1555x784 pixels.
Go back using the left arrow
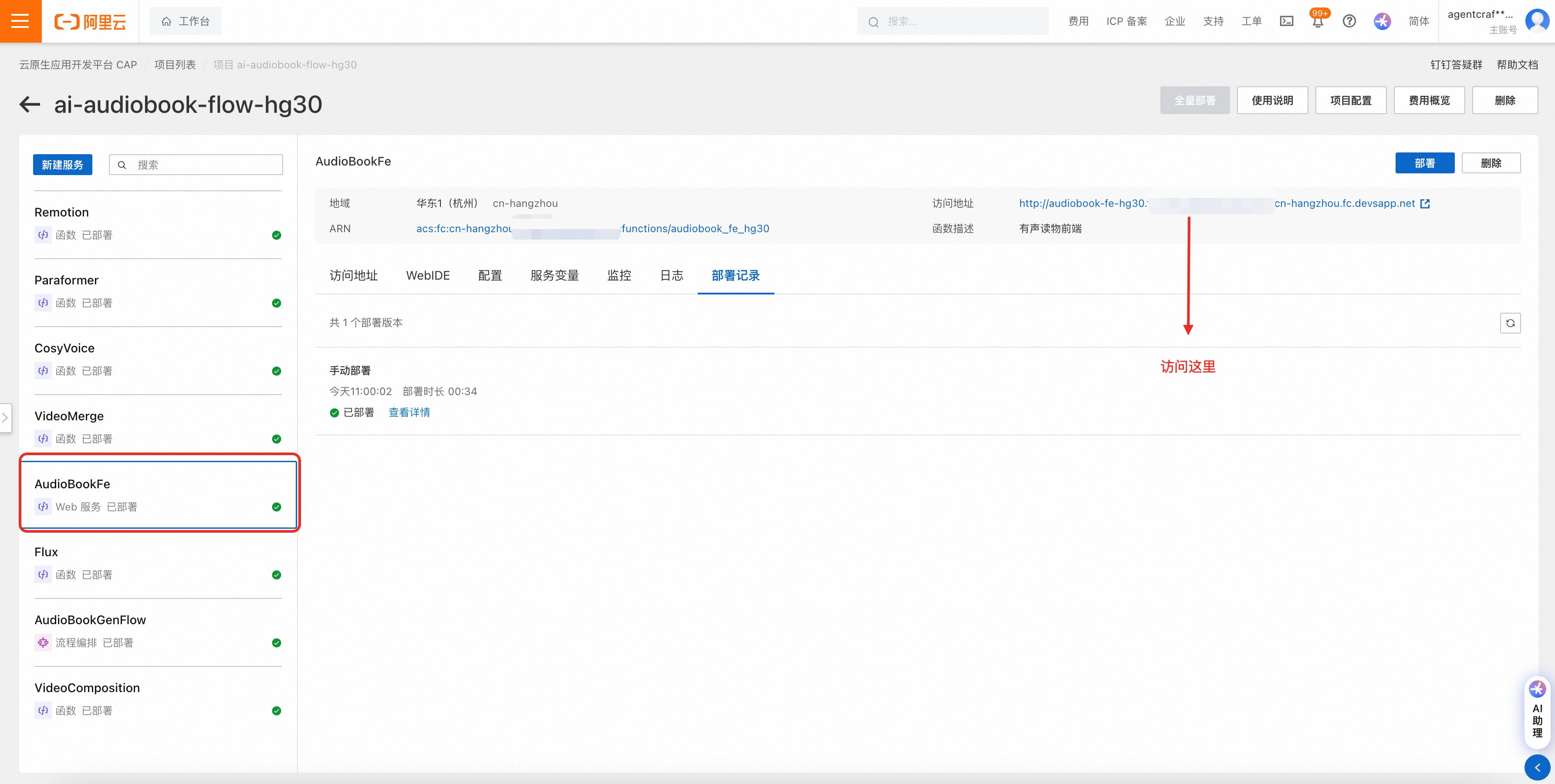[x=30, y=105]
